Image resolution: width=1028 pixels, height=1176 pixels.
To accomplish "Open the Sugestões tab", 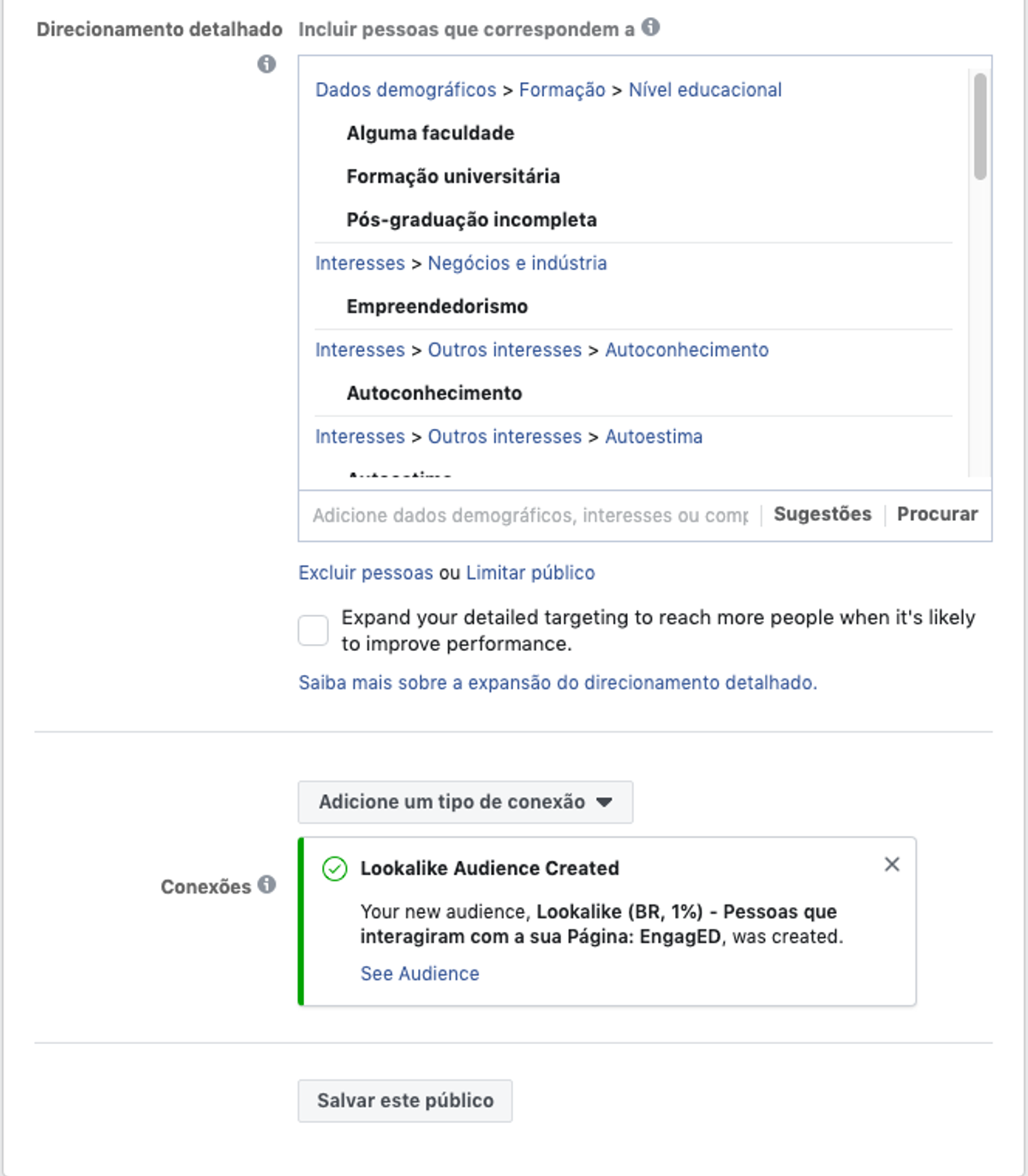I will point(822,514).
